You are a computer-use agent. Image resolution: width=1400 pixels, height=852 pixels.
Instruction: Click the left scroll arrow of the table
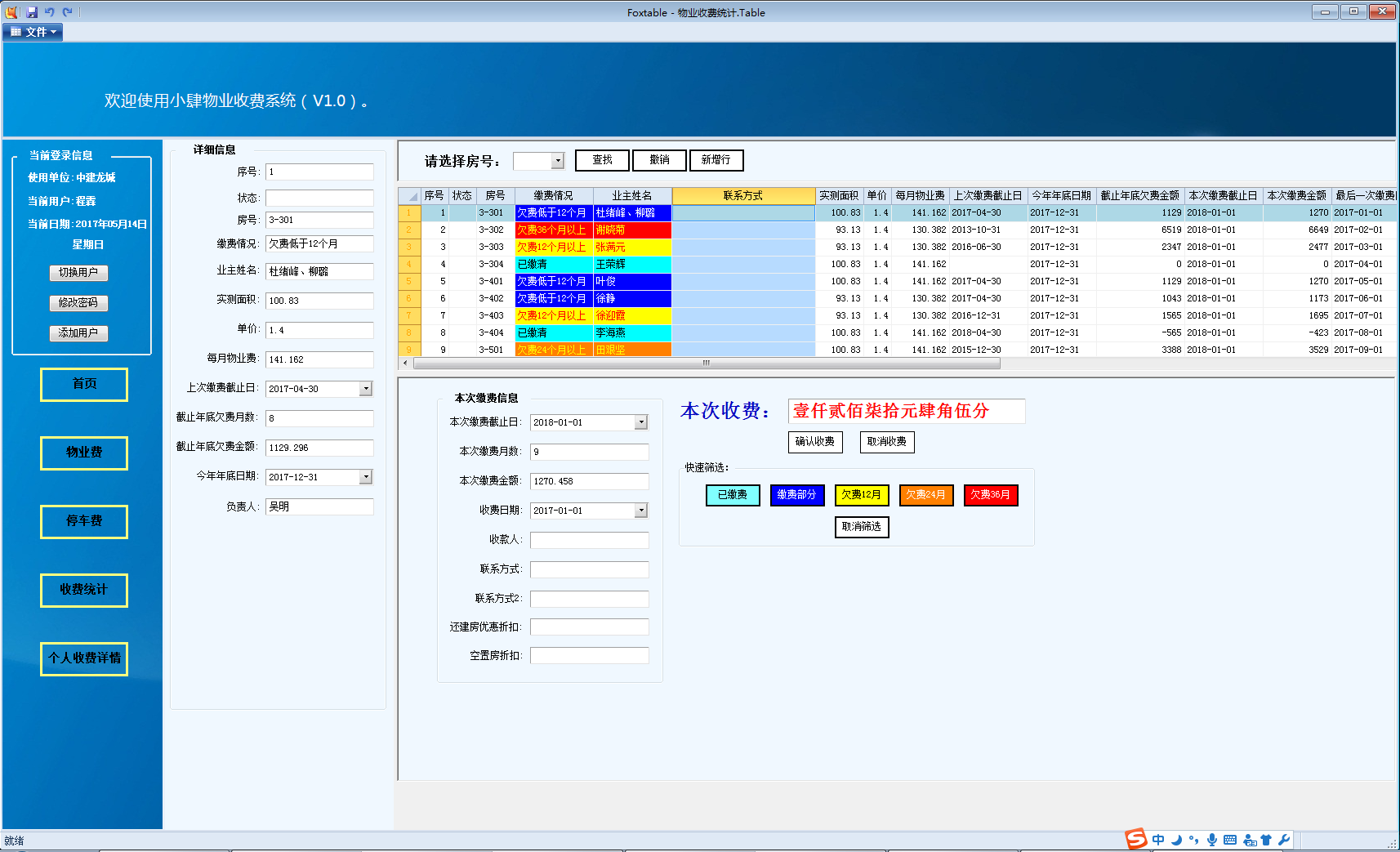[x=406, y=364]
